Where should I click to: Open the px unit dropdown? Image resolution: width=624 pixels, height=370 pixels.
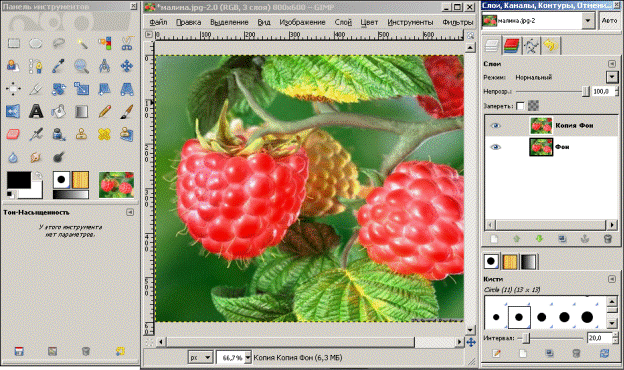(x=200, y=357)
